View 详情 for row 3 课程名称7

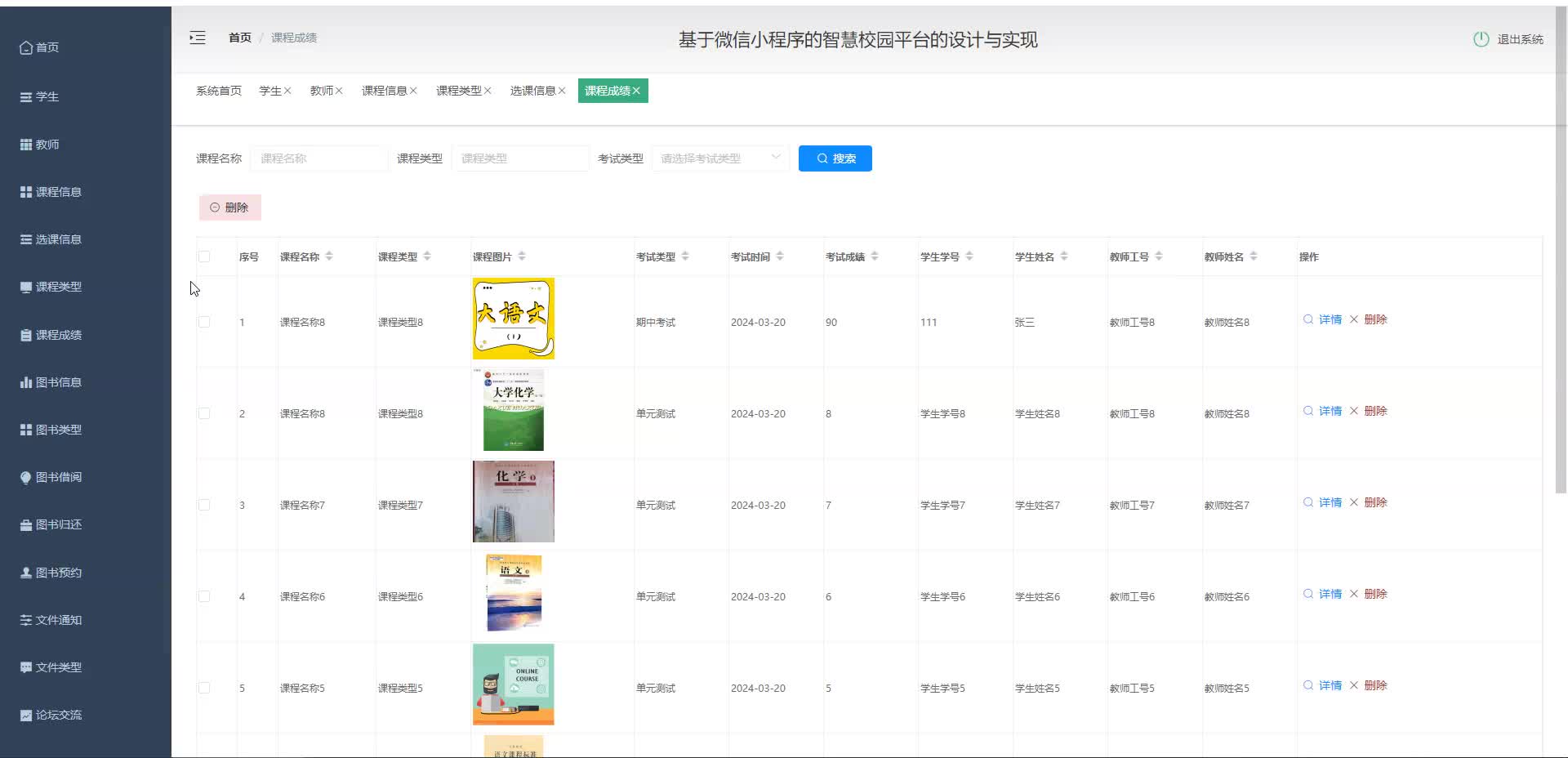(1322, 502)
